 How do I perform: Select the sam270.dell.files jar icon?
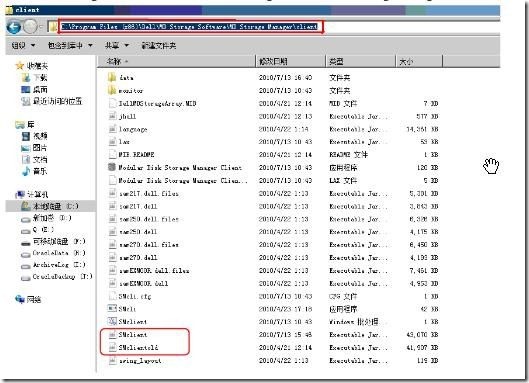point(112,245)
